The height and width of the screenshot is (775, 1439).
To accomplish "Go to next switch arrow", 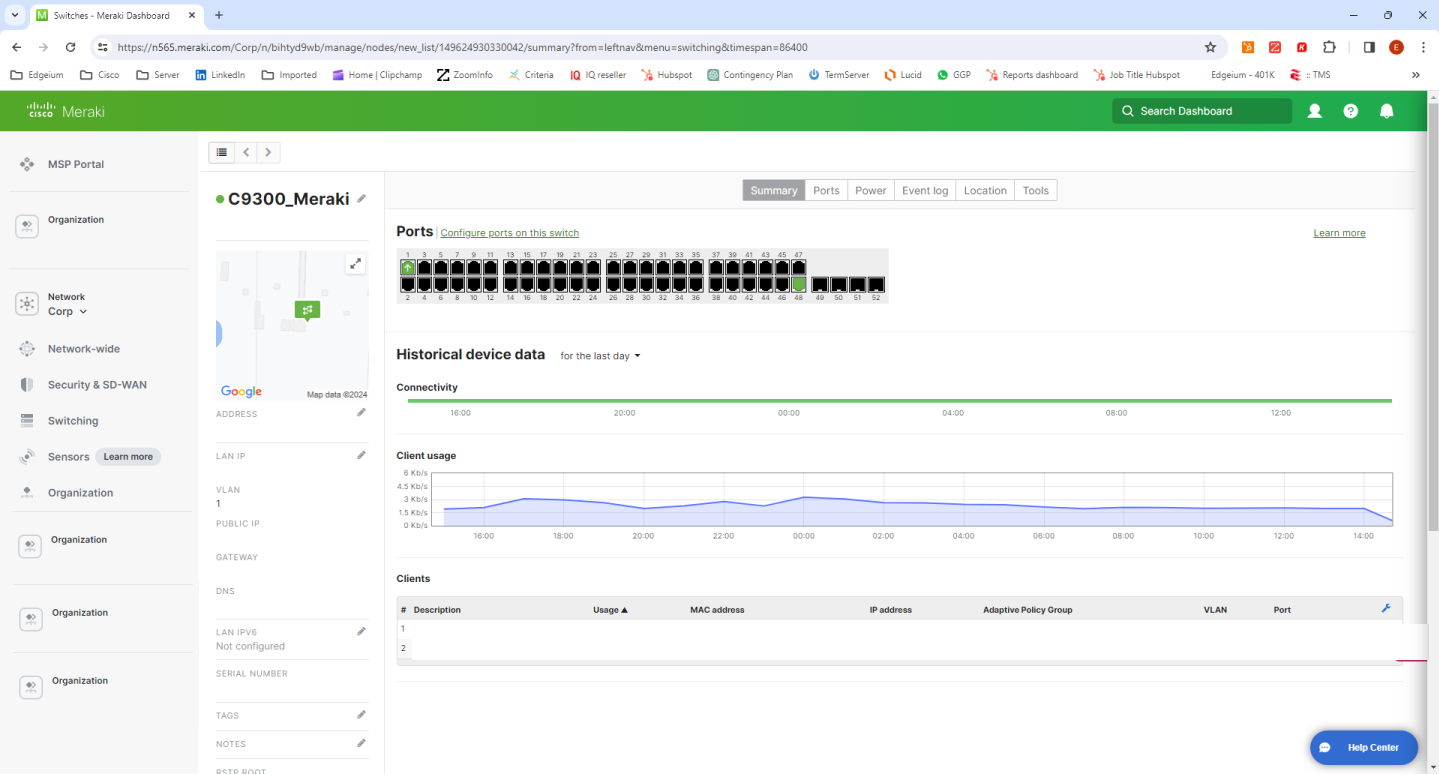I will [x=269, y=152].
